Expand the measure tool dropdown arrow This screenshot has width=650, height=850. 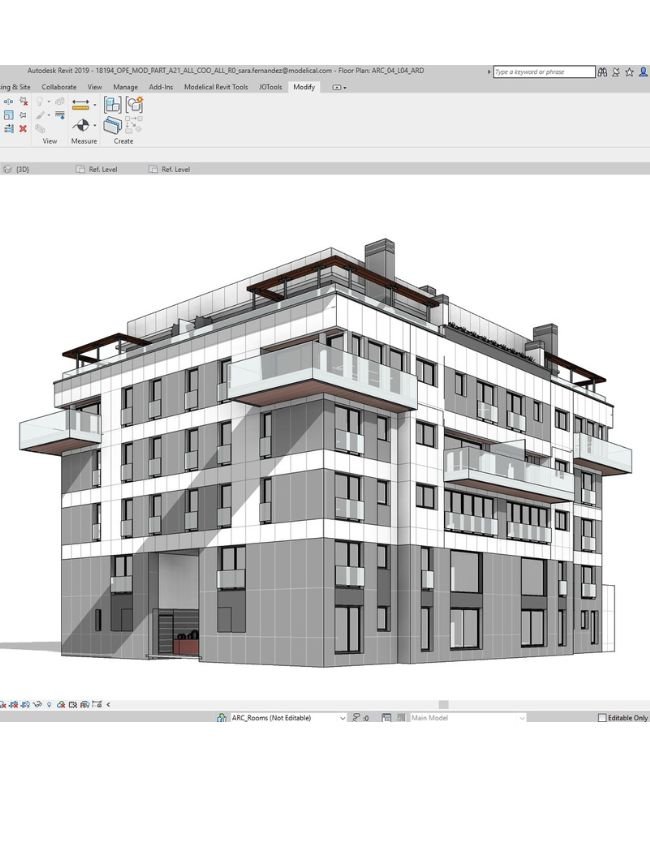[95, 105]
